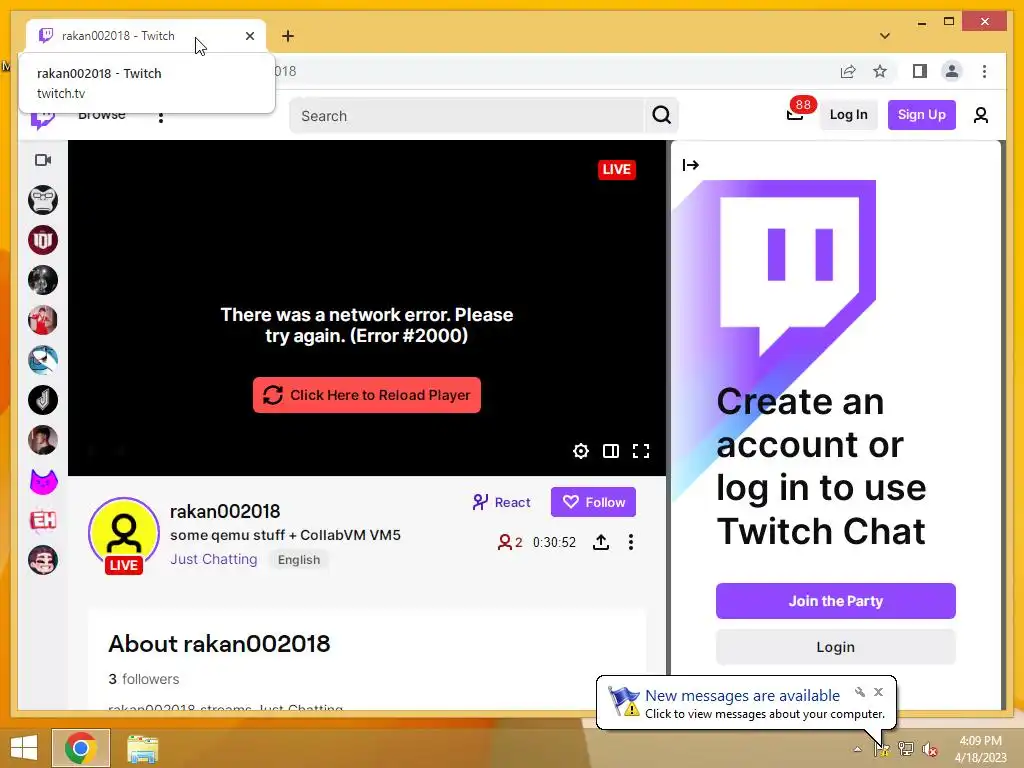The image size is (1024, 768).
Task: Click the rakan002018 channel name
Action: coord(225,511)
